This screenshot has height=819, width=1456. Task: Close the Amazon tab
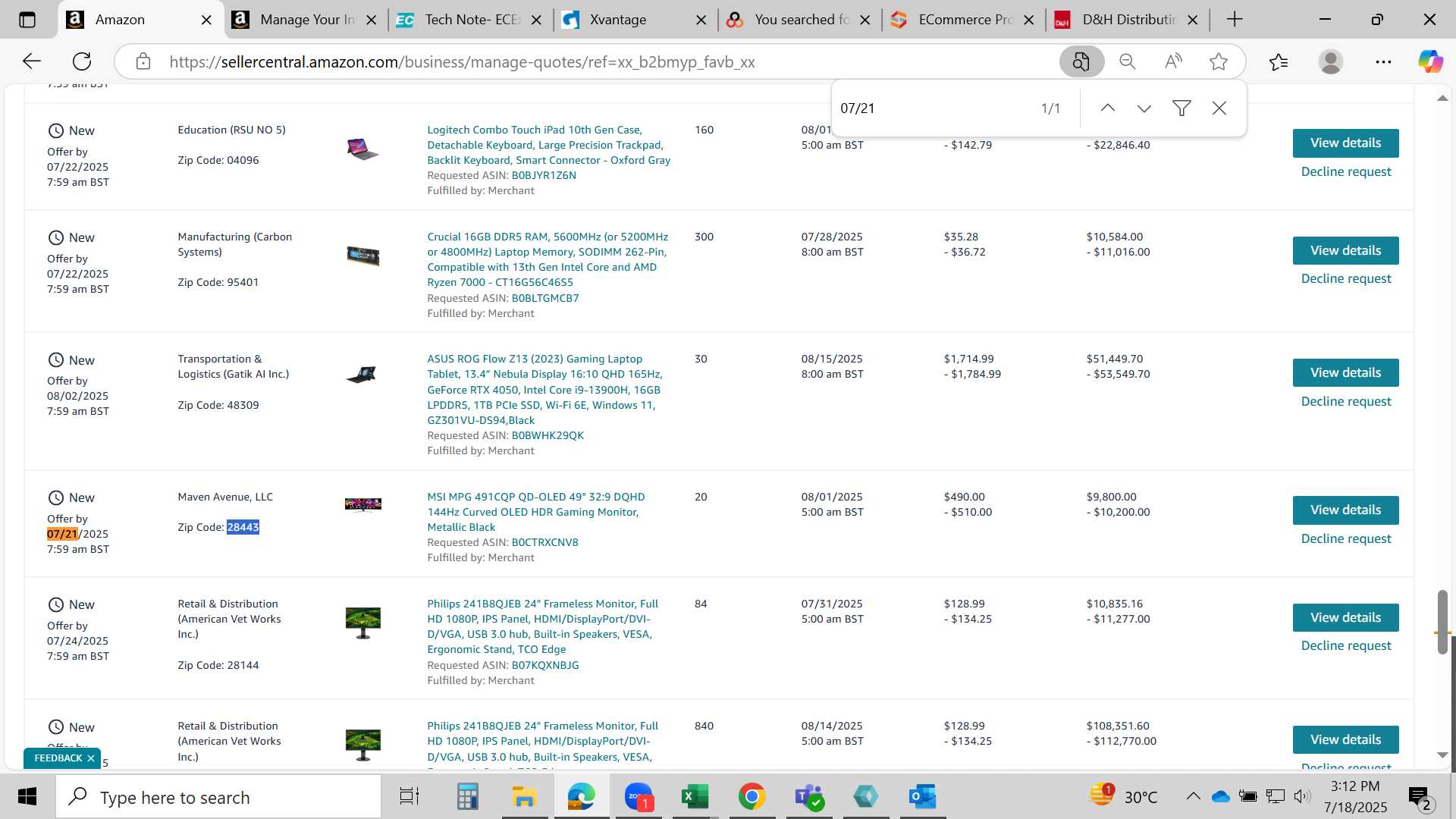[206, 20]
